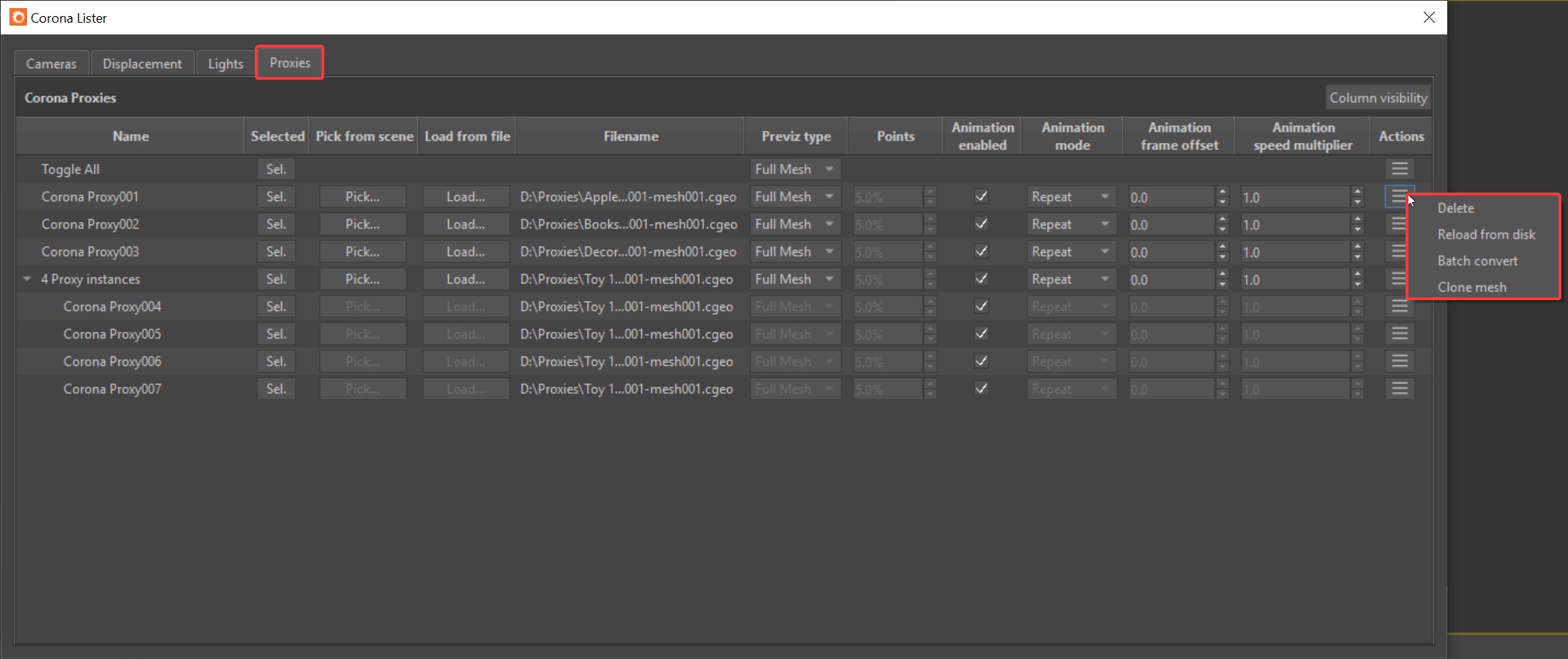
Task: Open Previz type dropdown for Corona Proxy003
Action: coord(795,252)
